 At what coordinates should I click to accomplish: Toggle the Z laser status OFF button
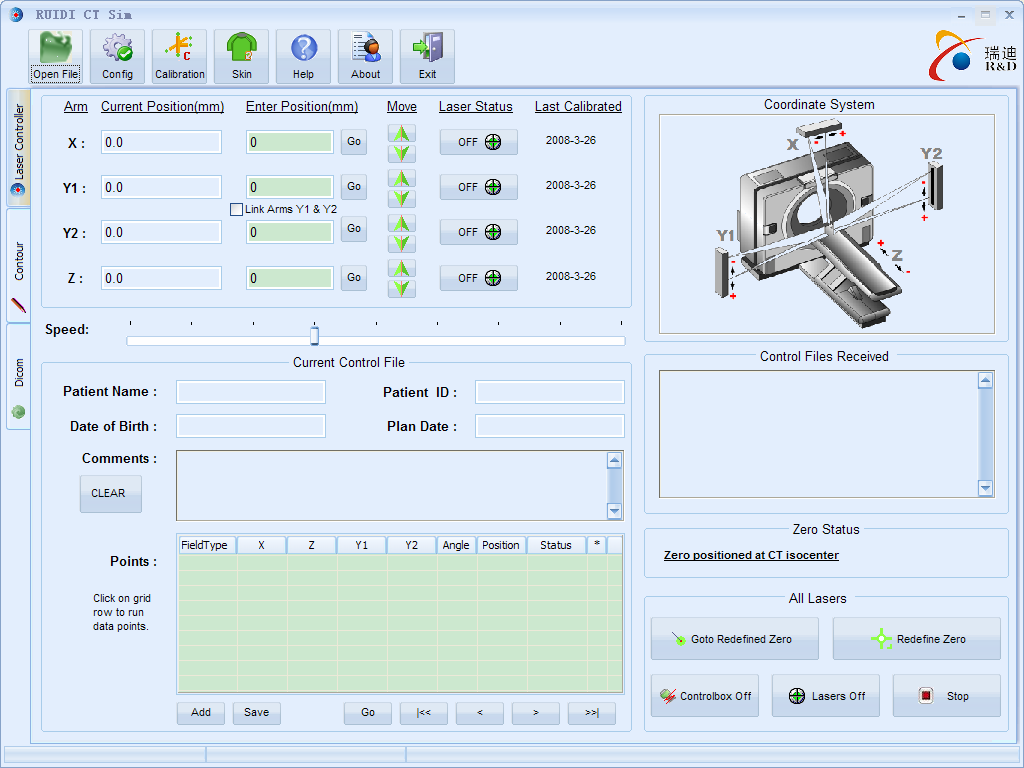coord(478,278)
